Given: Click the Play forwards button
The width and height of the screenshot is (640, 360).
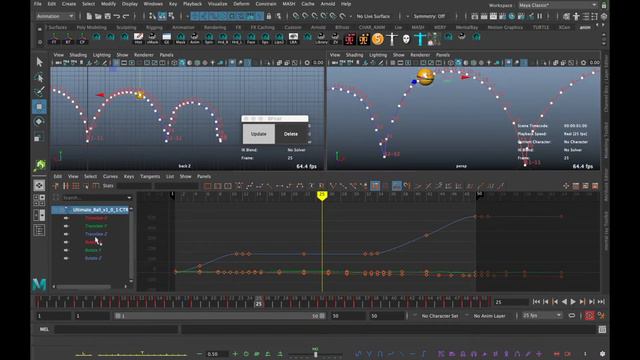Looking at the screenshot, I should (x=573, y=302).
